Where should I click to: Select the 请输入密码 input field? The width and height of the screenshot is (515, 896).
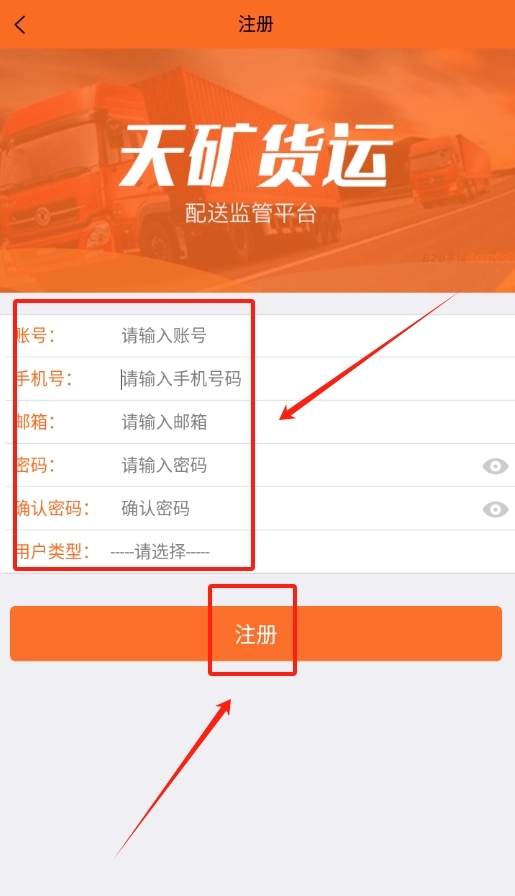click(x=297, y=466)
